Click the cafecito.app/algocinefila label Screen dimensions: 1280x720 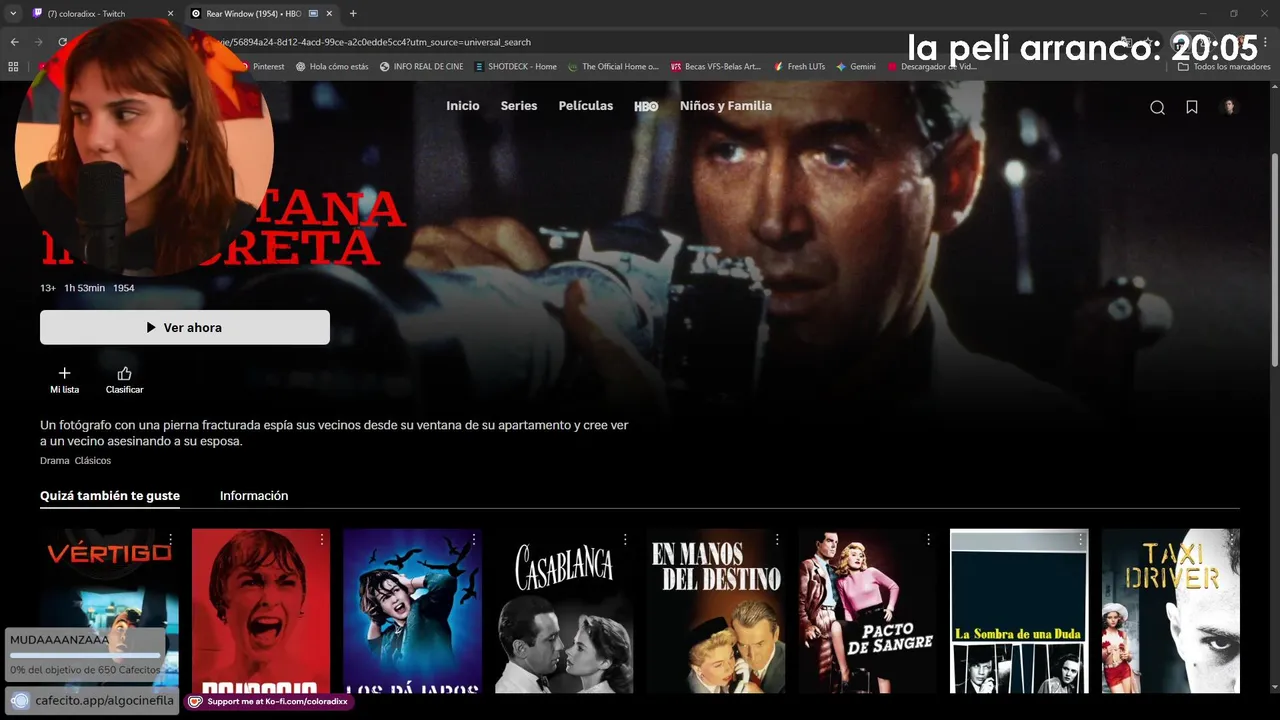(92, 700)
